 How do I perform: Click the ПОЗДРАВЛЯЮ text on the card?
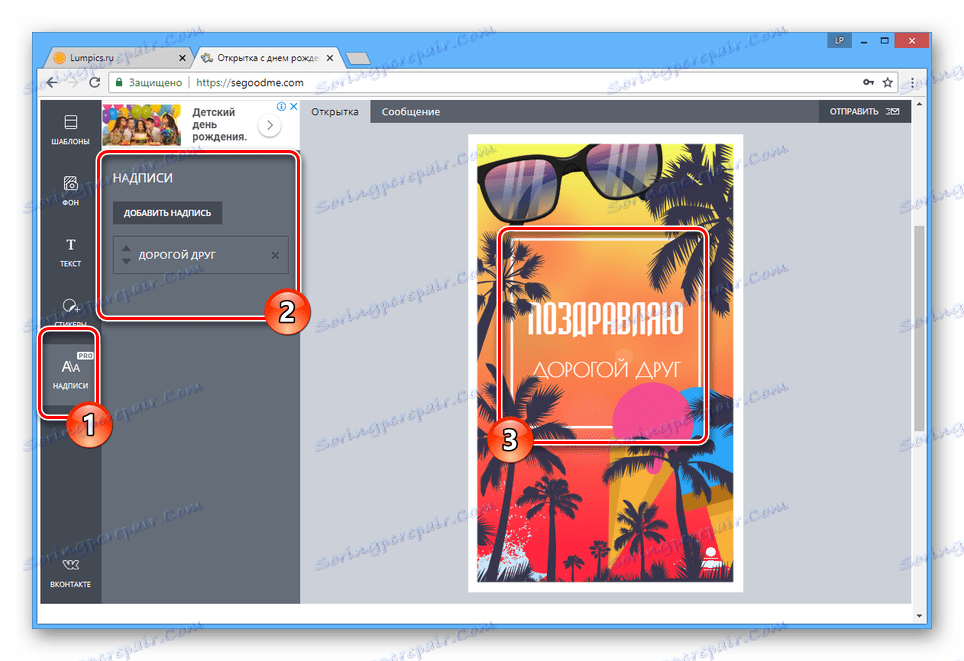coord(605,320)
